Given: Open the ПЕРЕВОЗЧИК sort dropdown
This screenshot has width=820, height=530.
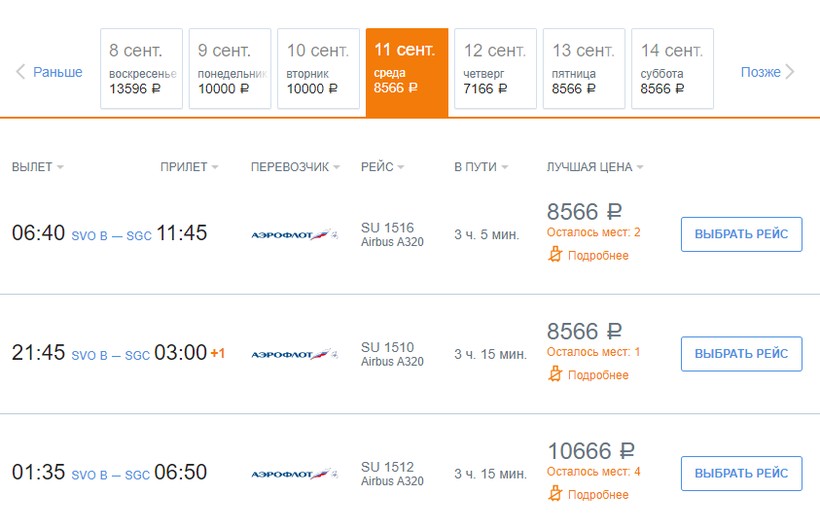Looking at the screenshot, I should click(336, 168).
